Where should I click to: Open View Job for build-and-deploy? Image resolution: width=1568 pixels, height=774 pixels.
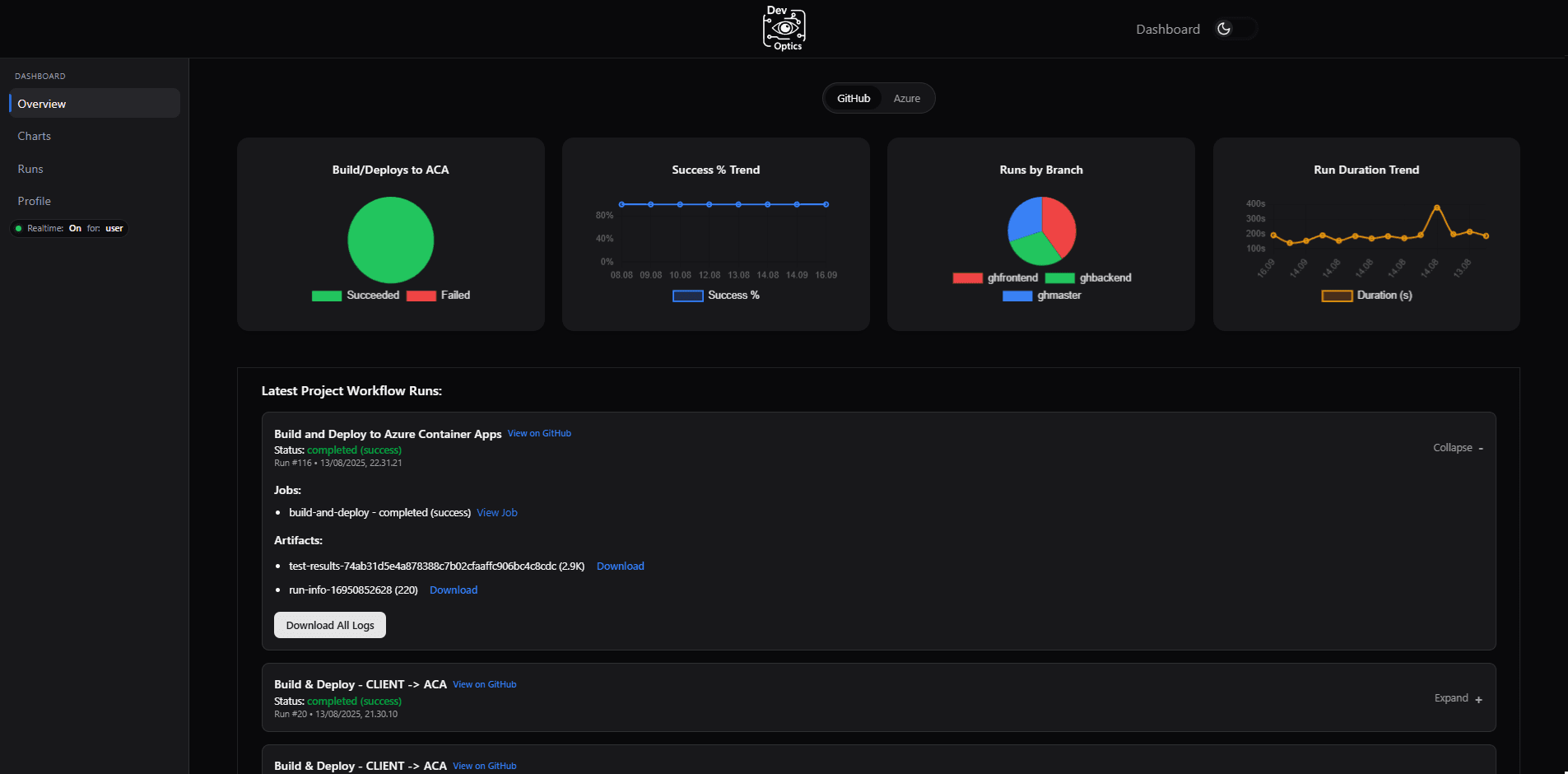click(x=496, y=513)
